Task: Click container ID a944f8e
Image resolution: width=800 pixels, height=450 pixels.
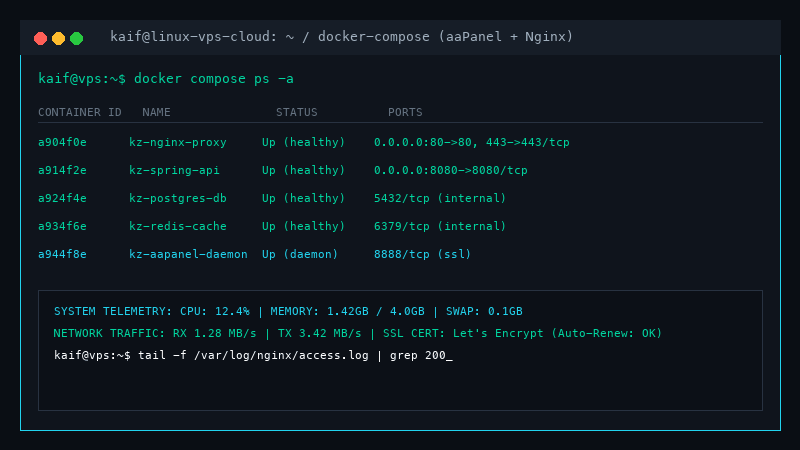Action: click(62, 254)
